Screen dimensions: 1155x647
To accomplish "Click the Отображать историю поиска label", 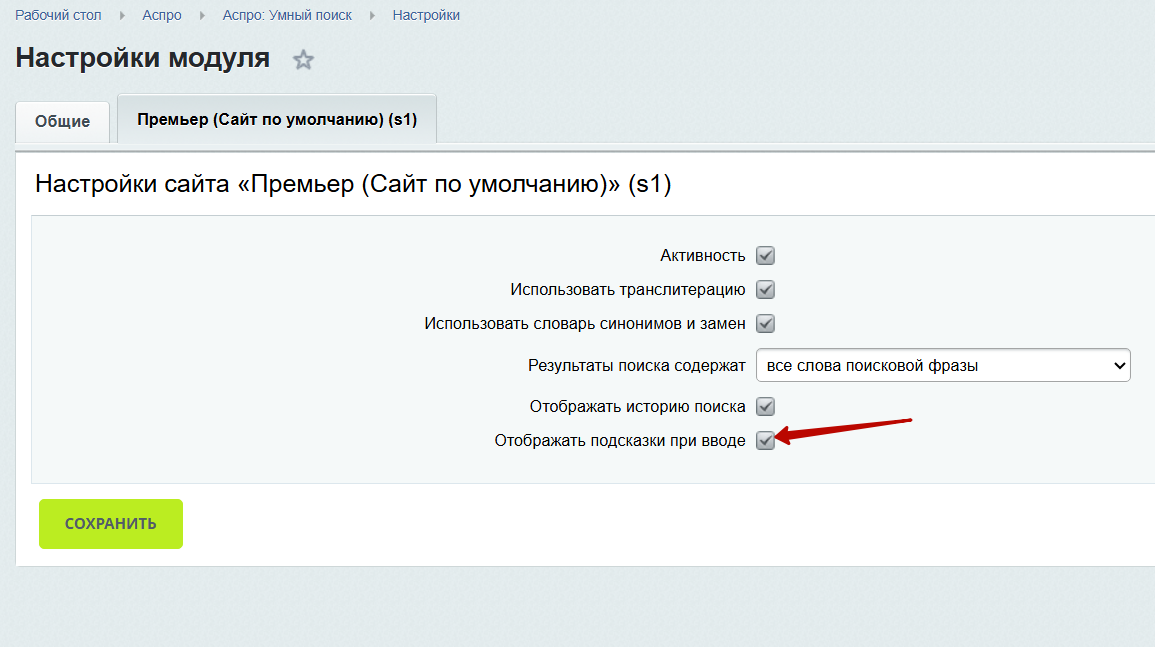I will click(x=637, y=407).
